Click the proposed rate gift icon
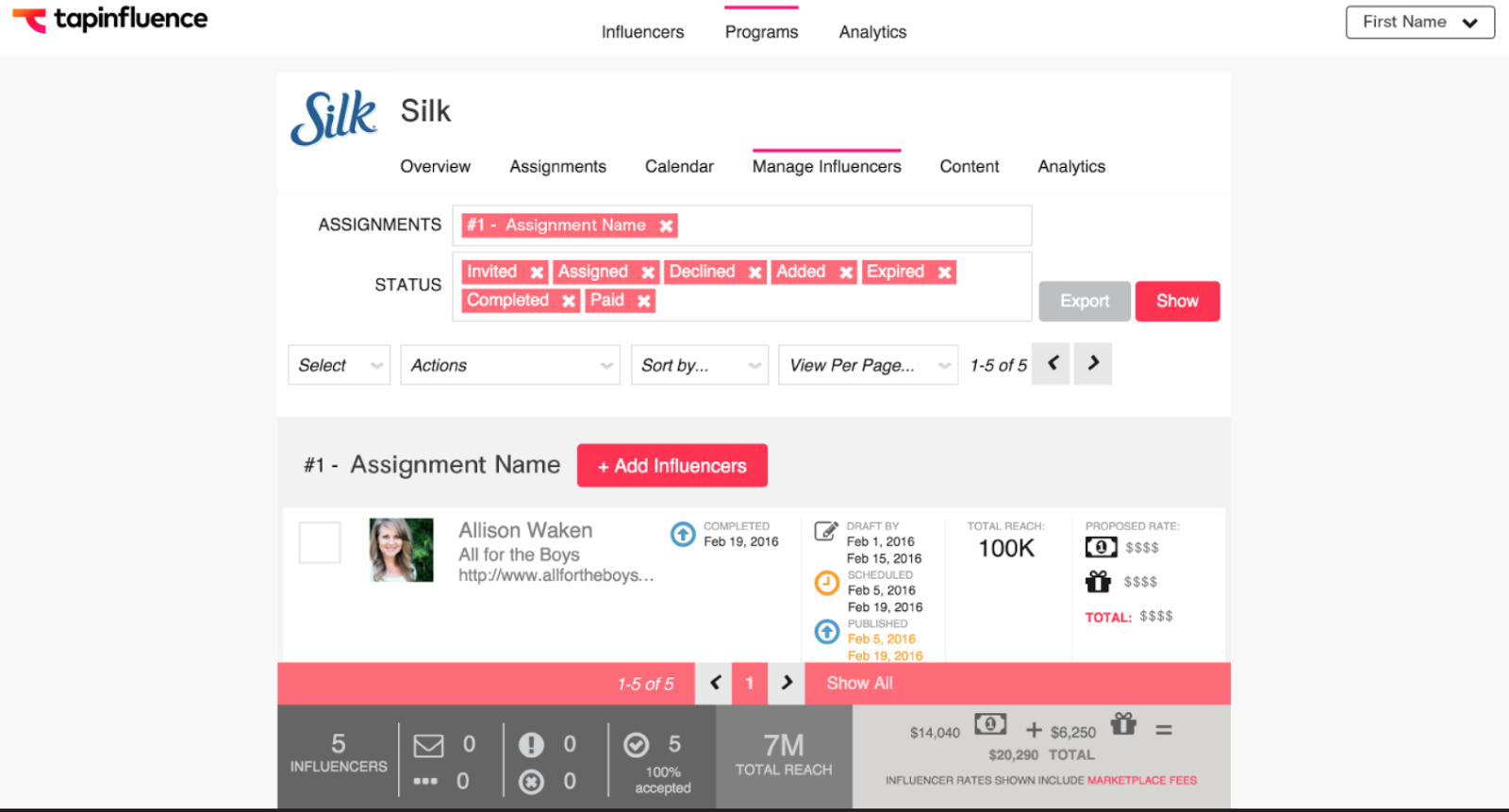This screenshot has width=1509, height=812. point(1099,581)
